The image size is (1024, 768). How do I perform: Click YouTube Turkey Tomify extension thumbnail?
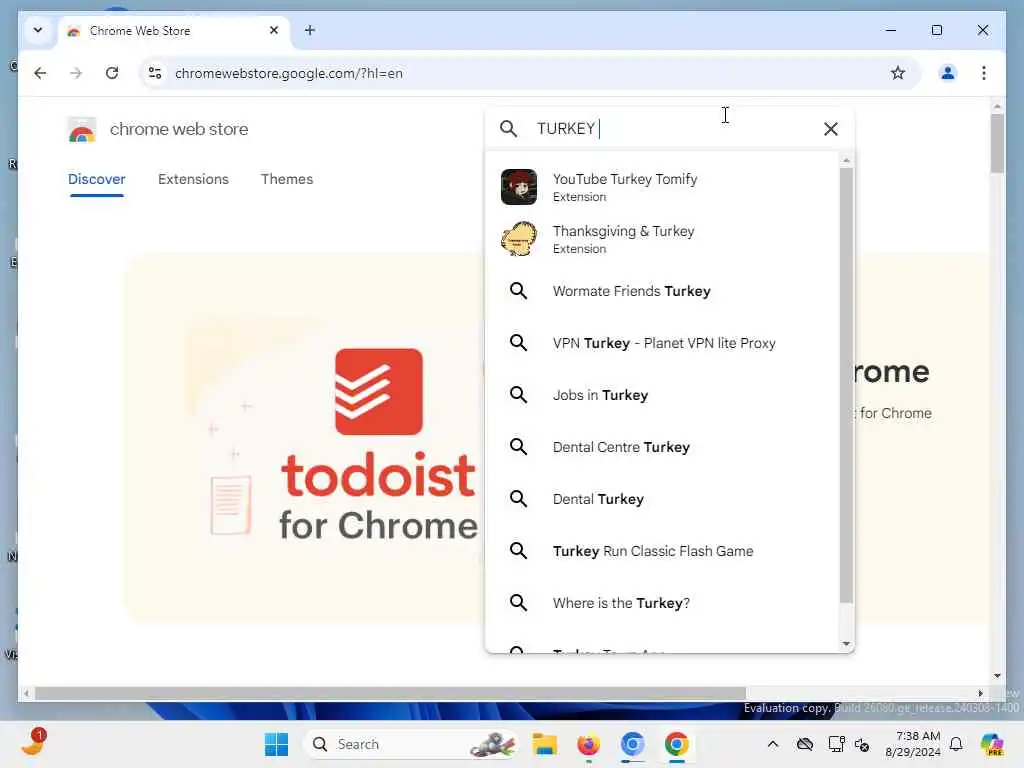pyautogui.click(x=519, y=187)
